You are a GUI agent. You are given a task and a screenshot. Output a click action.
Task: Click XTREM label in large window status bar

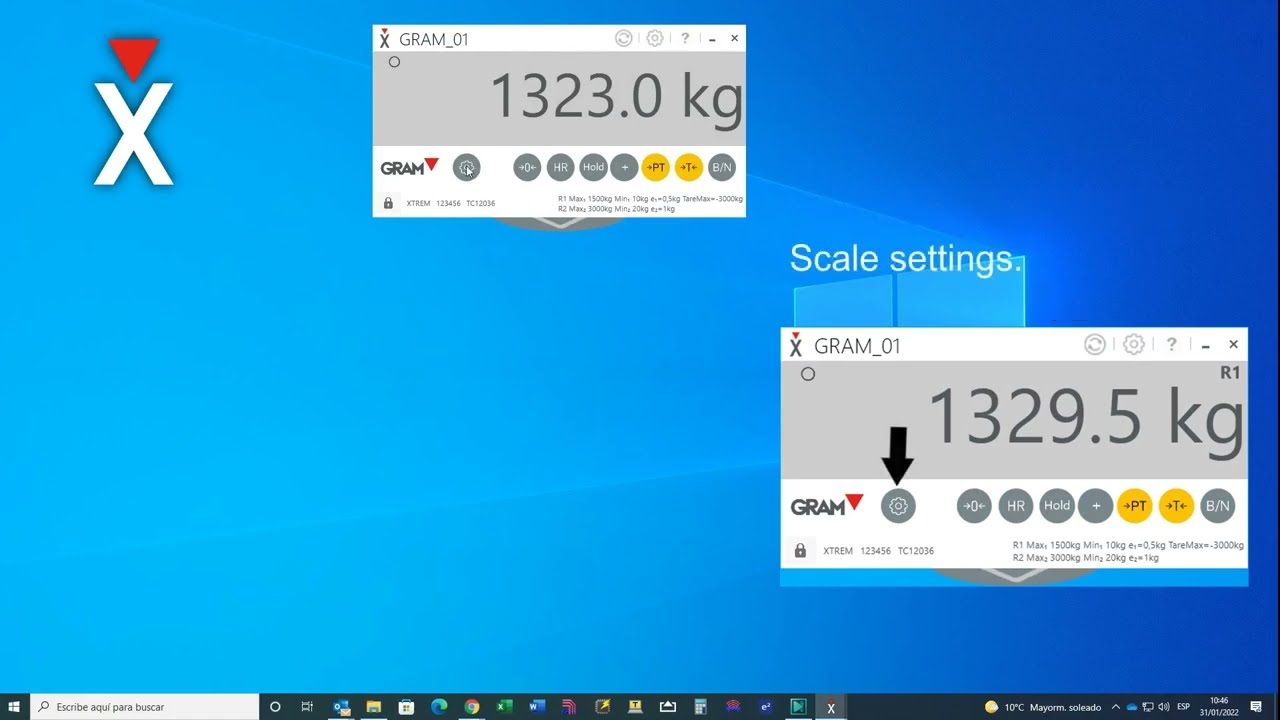pyautogui.click(x=838, y=551)
